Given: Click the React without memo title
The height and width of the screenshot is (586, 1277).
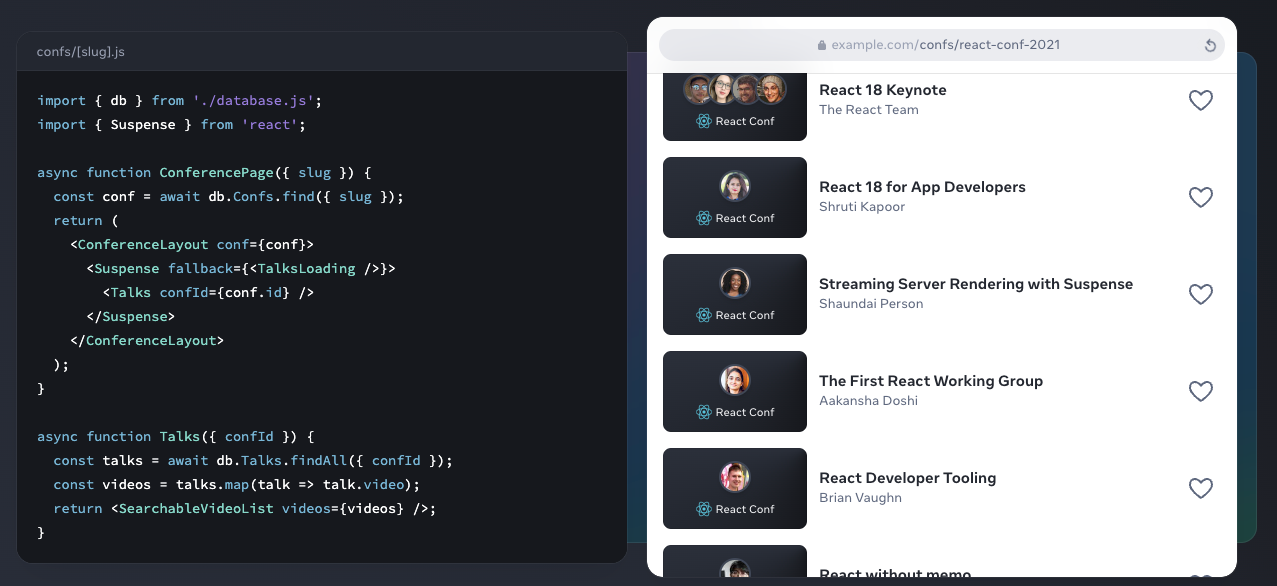Looking at the screenshot, I should click(895, 573).
